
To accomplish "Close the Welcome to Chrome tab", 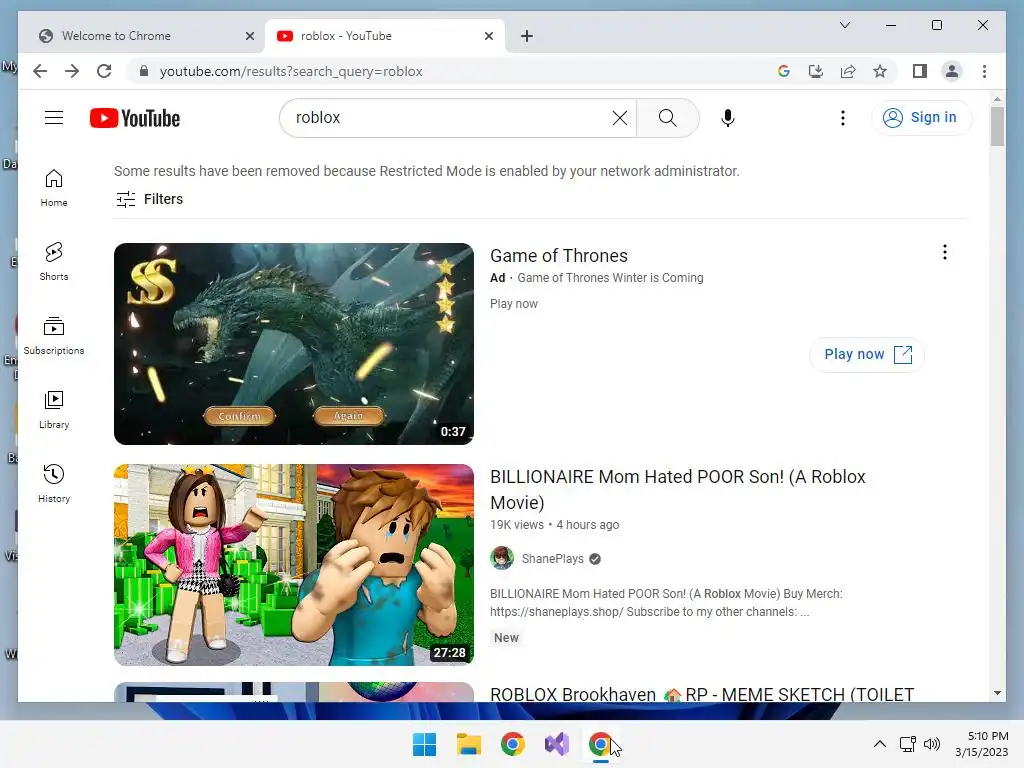I will point(249,36).
